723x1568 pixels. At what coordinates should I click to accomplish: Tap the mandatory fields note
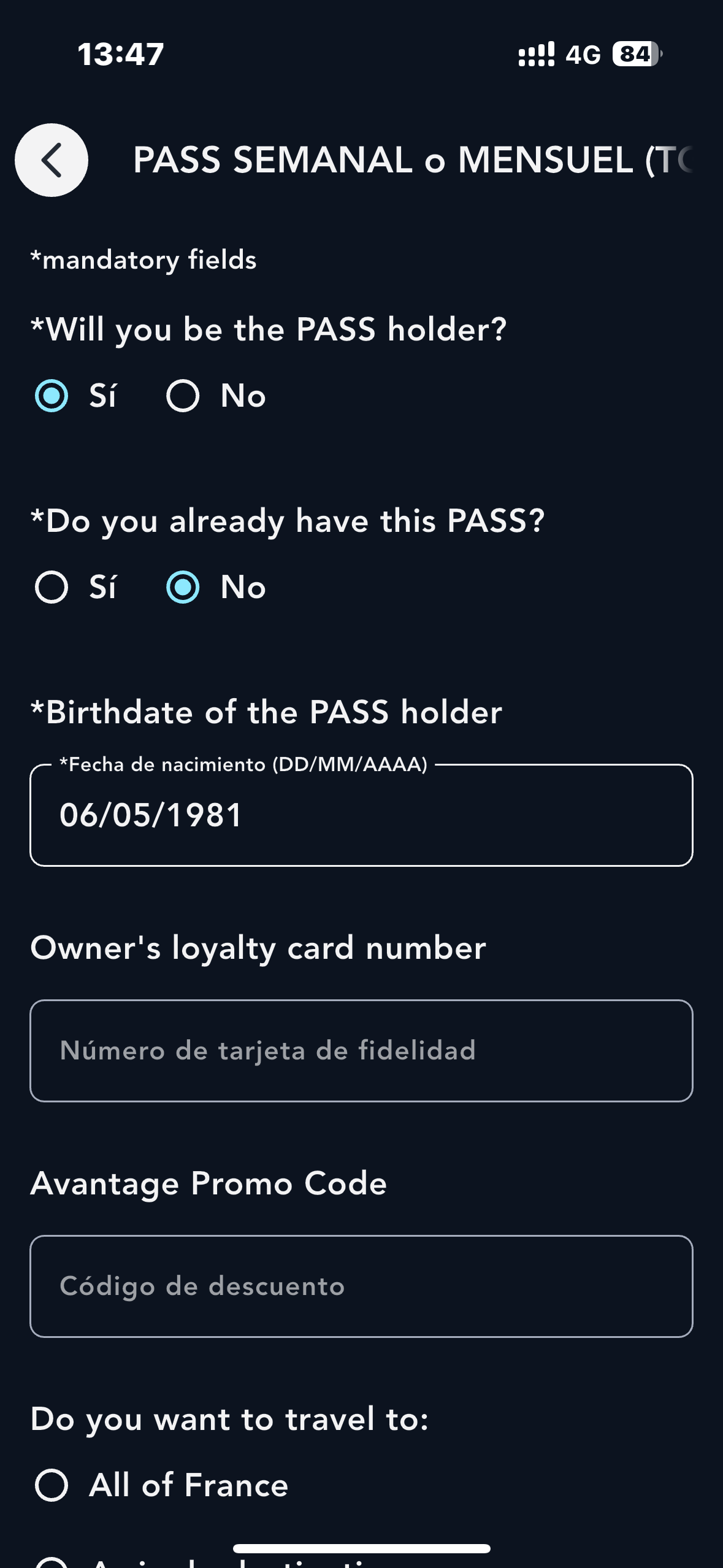pos(143,260)
